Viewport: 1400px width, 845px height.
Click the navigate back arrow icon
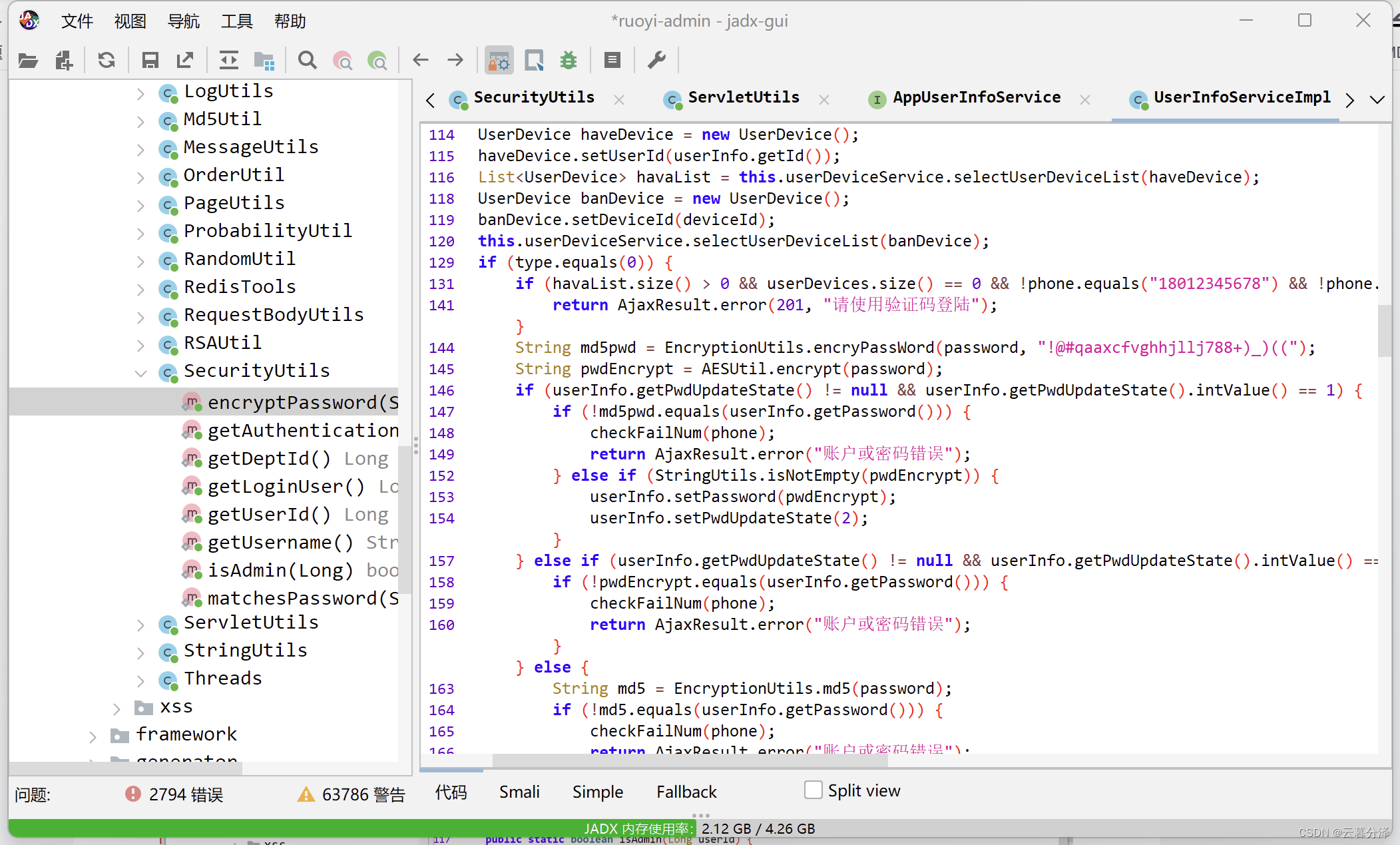pos(420,61)
